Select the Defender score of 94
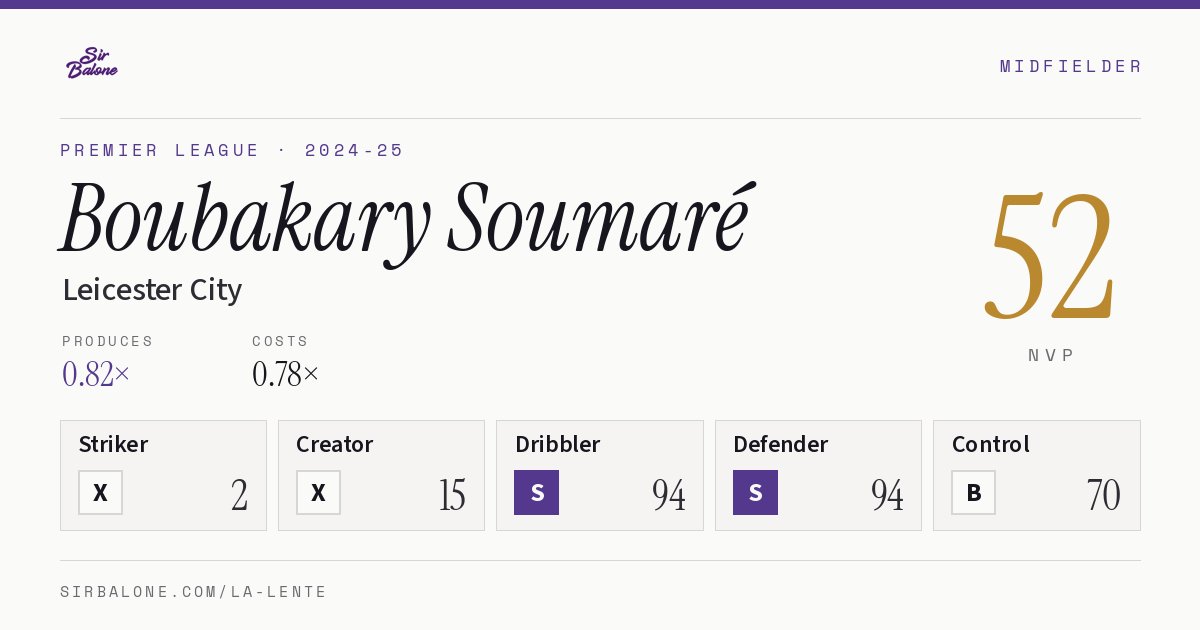The image size is (1200, 630). click(887, 494)
